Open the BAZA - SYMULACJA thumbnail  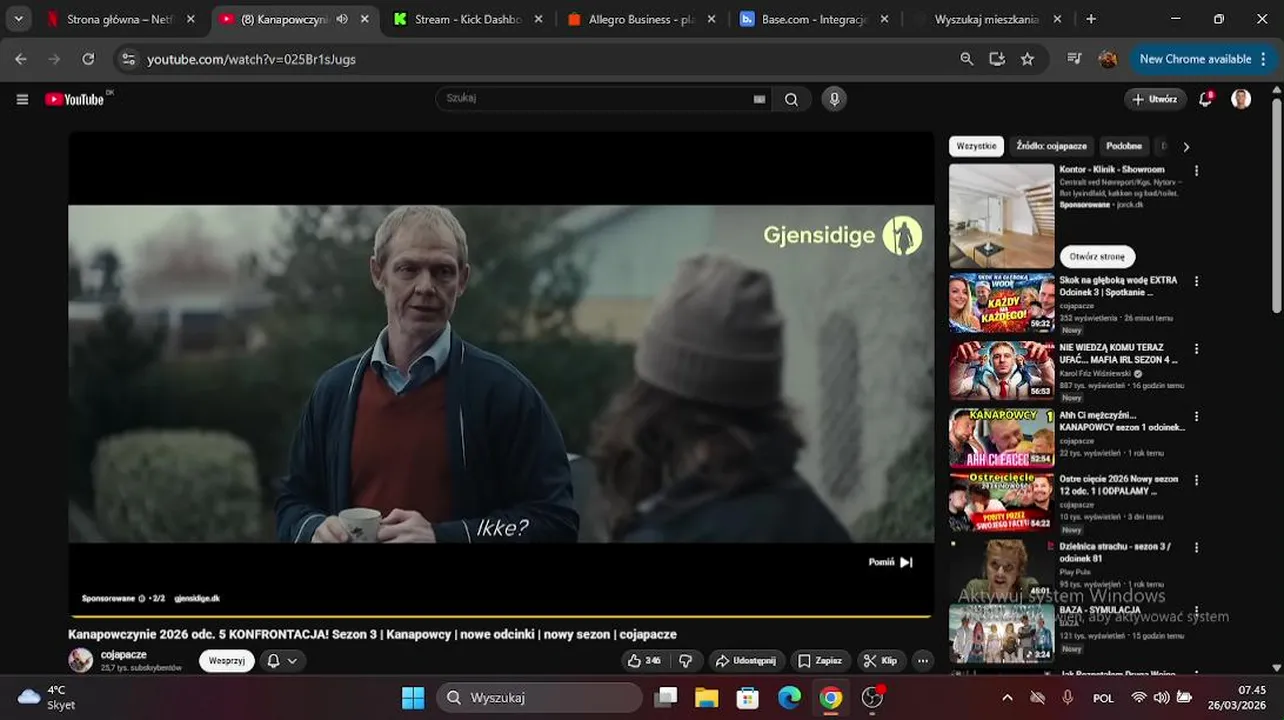coord(1001,634)
